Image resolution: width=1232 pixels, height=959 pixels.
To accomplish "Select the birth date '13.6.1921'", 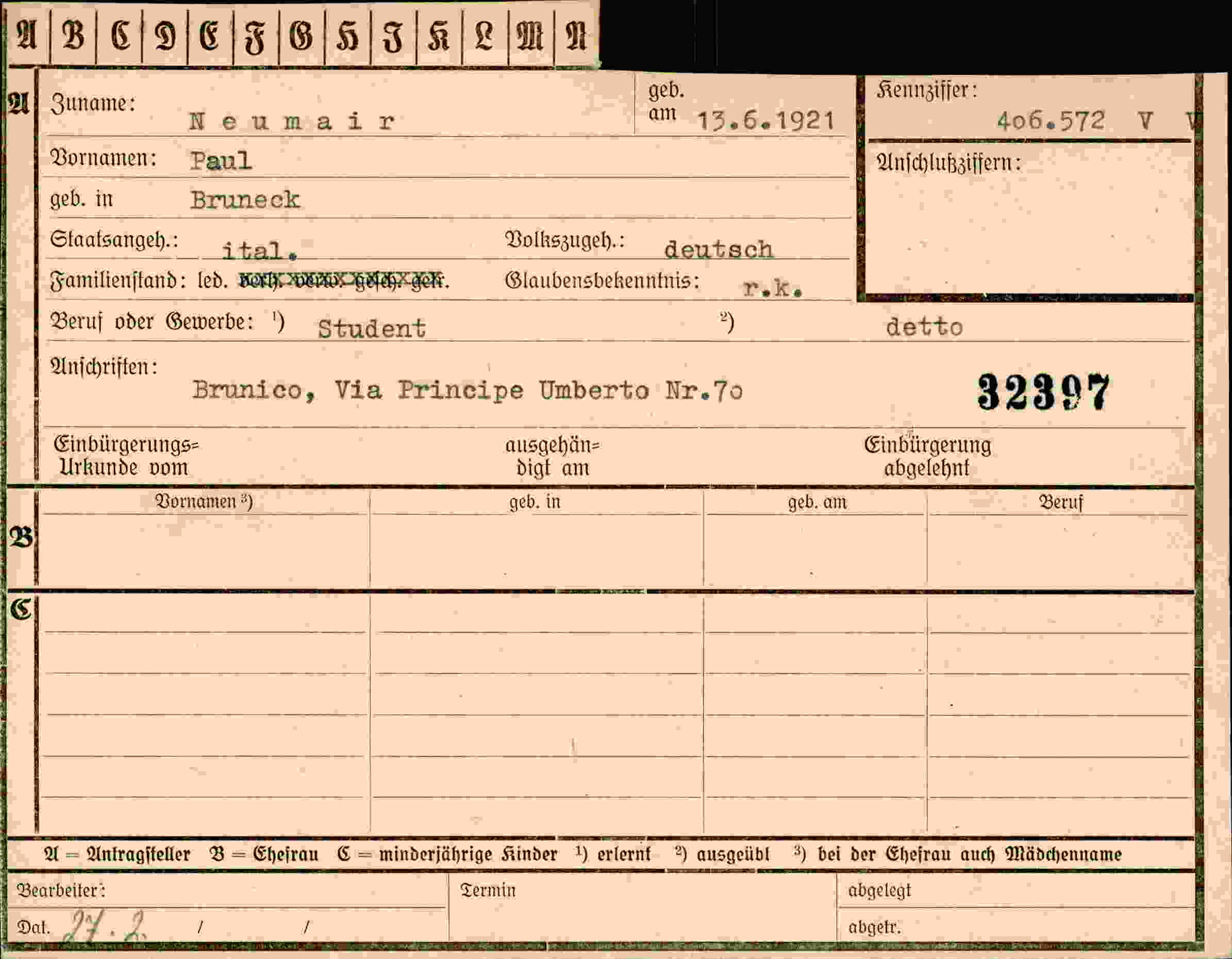I will [765, 121].
